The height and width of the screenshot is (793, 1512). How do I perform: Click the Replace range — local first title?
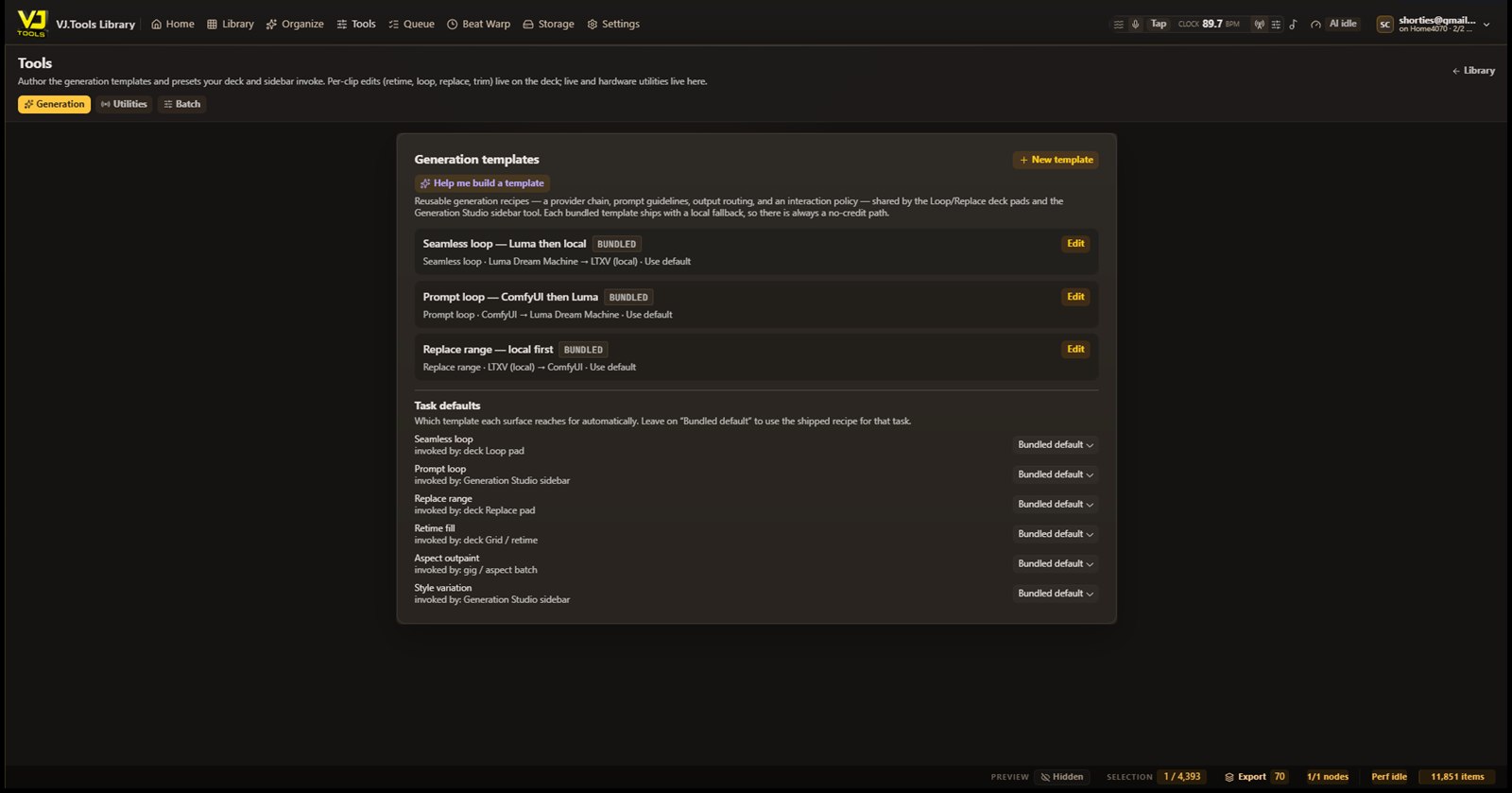point(488,350)
